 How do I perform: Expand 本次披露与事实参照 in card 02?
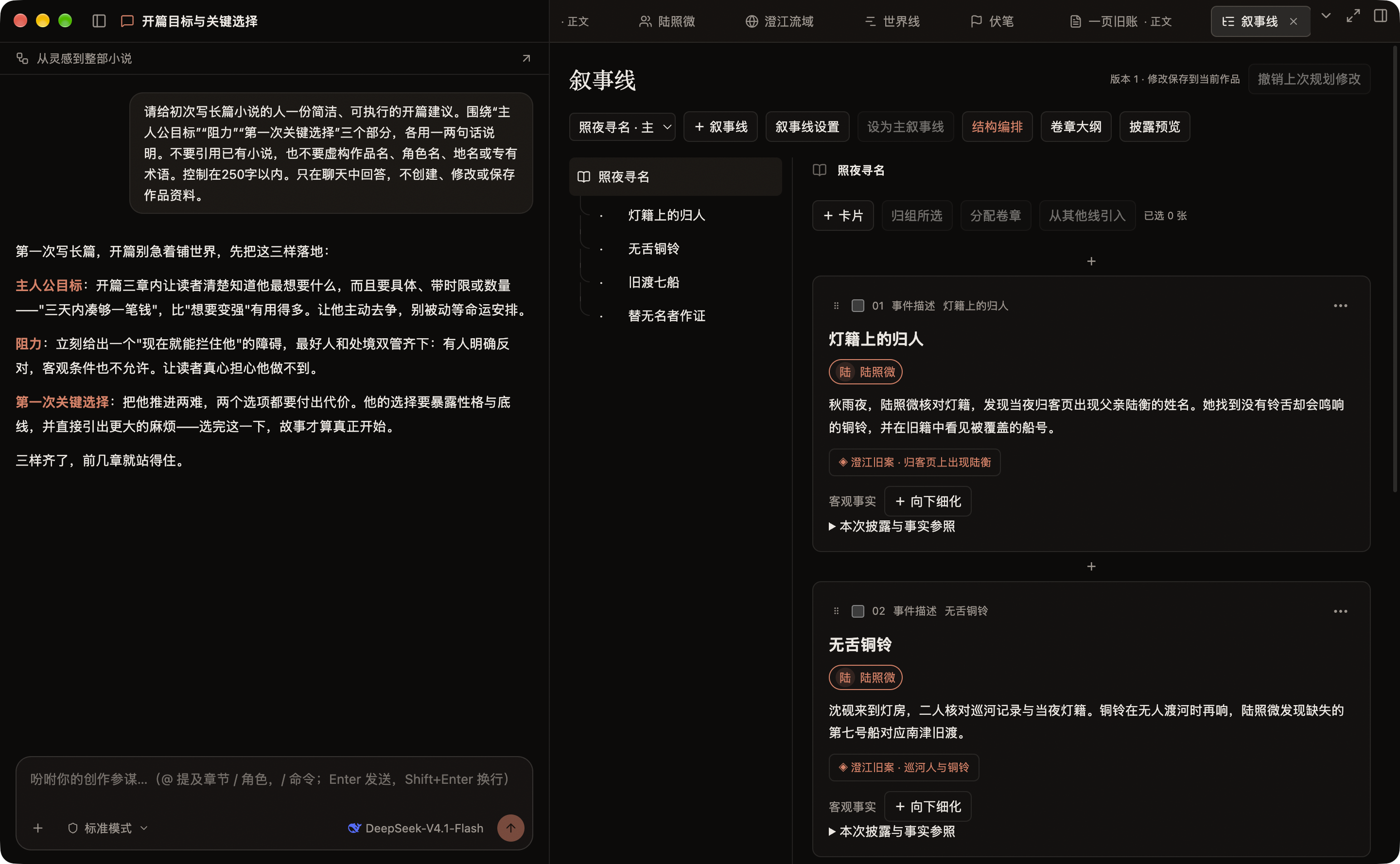(x=891, y=831)
